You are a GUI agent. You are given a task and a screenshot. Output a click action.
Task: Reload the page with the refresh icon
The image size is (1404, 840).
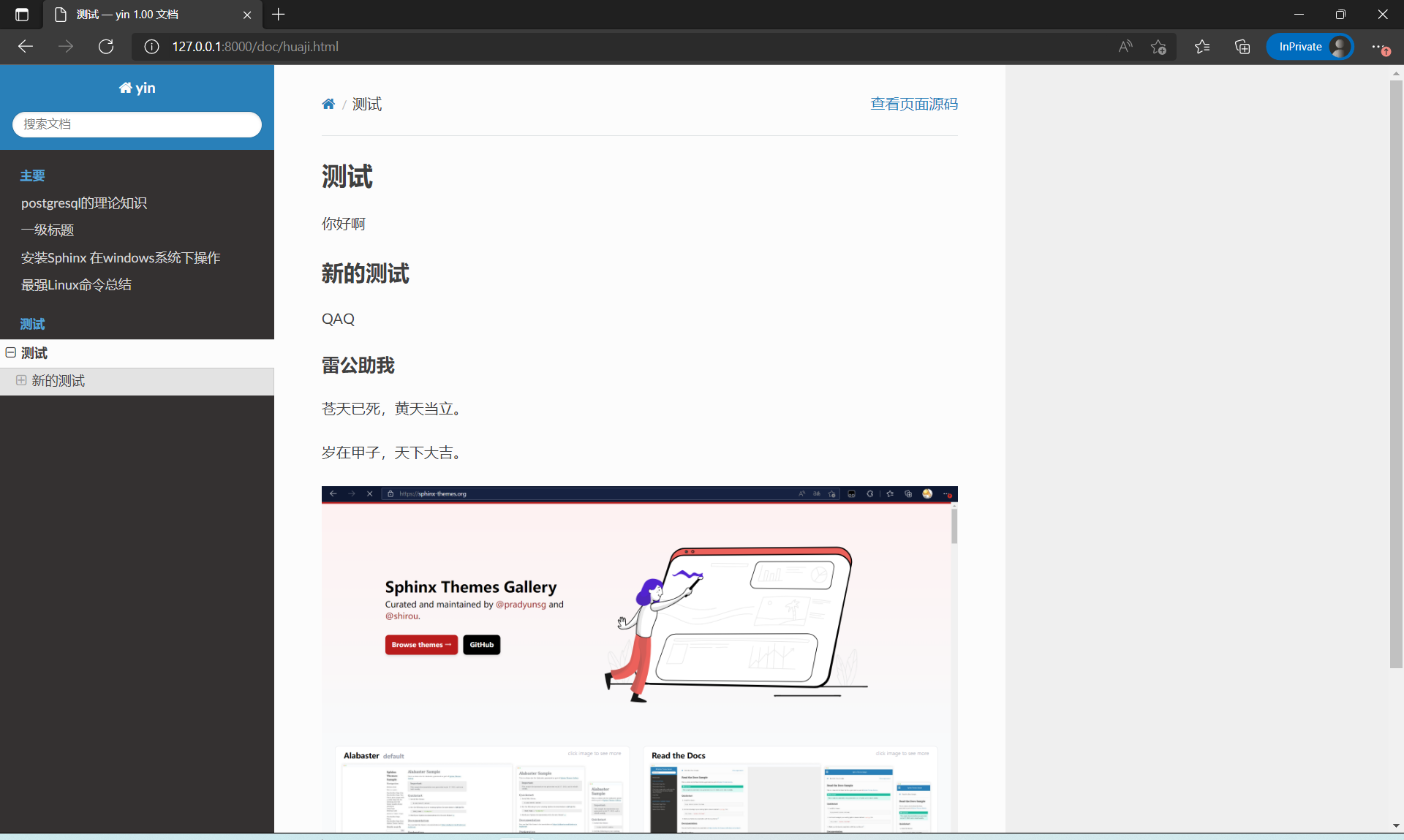(106, 47)
